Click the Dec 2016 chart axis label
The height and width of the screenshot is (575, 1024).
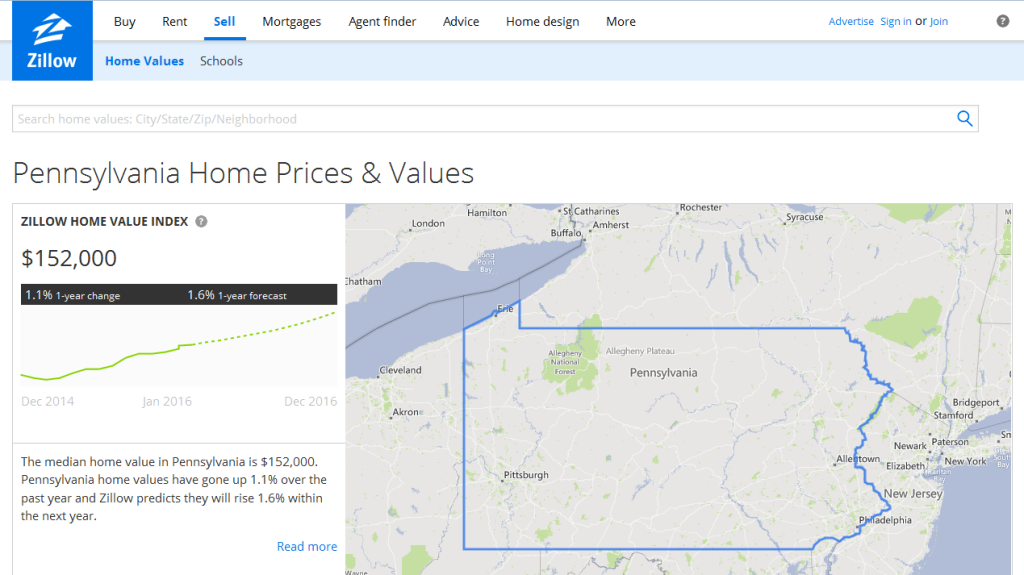[x=310, y=401]
